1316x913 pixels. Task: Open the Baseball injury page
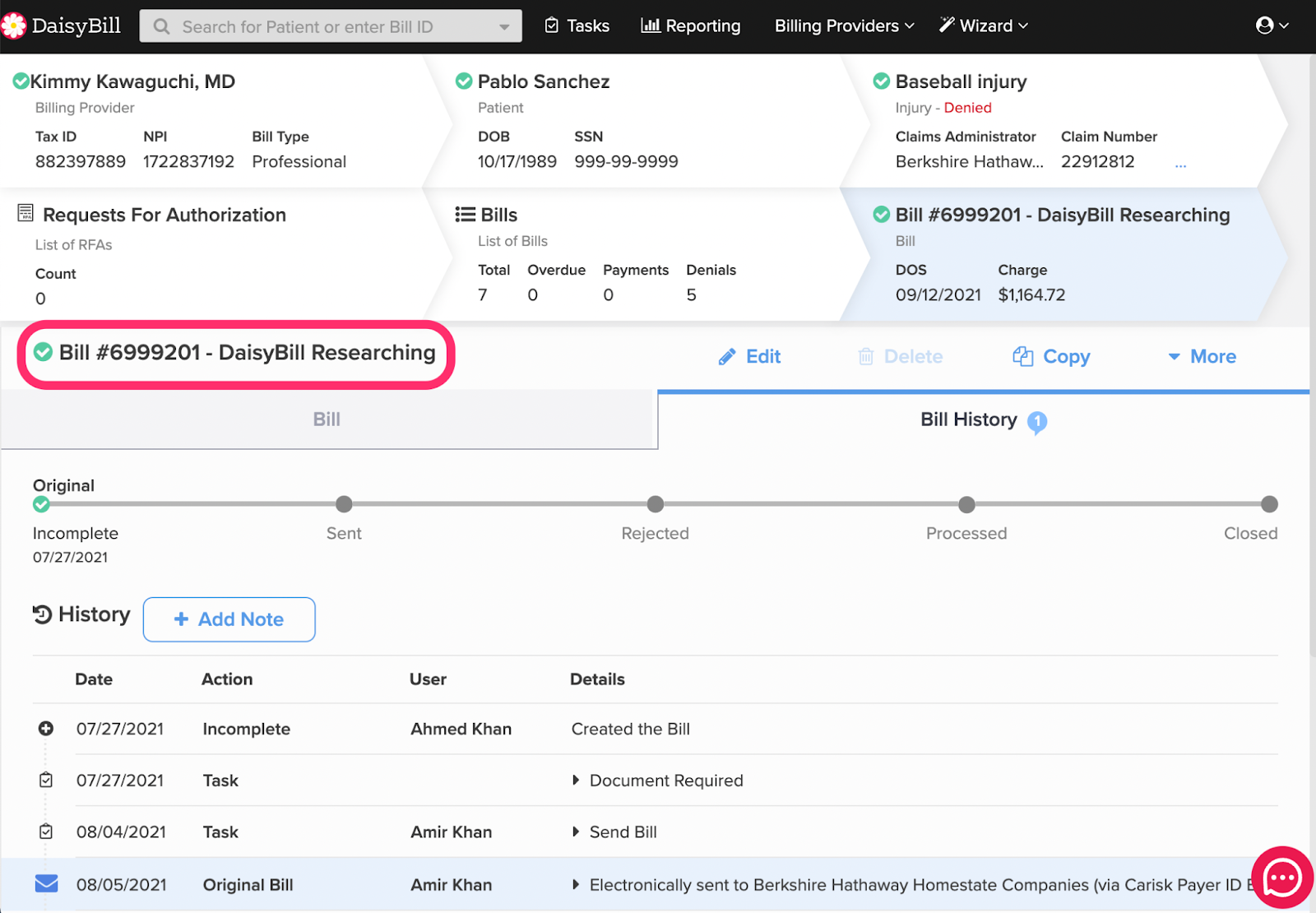pos(961,81)
